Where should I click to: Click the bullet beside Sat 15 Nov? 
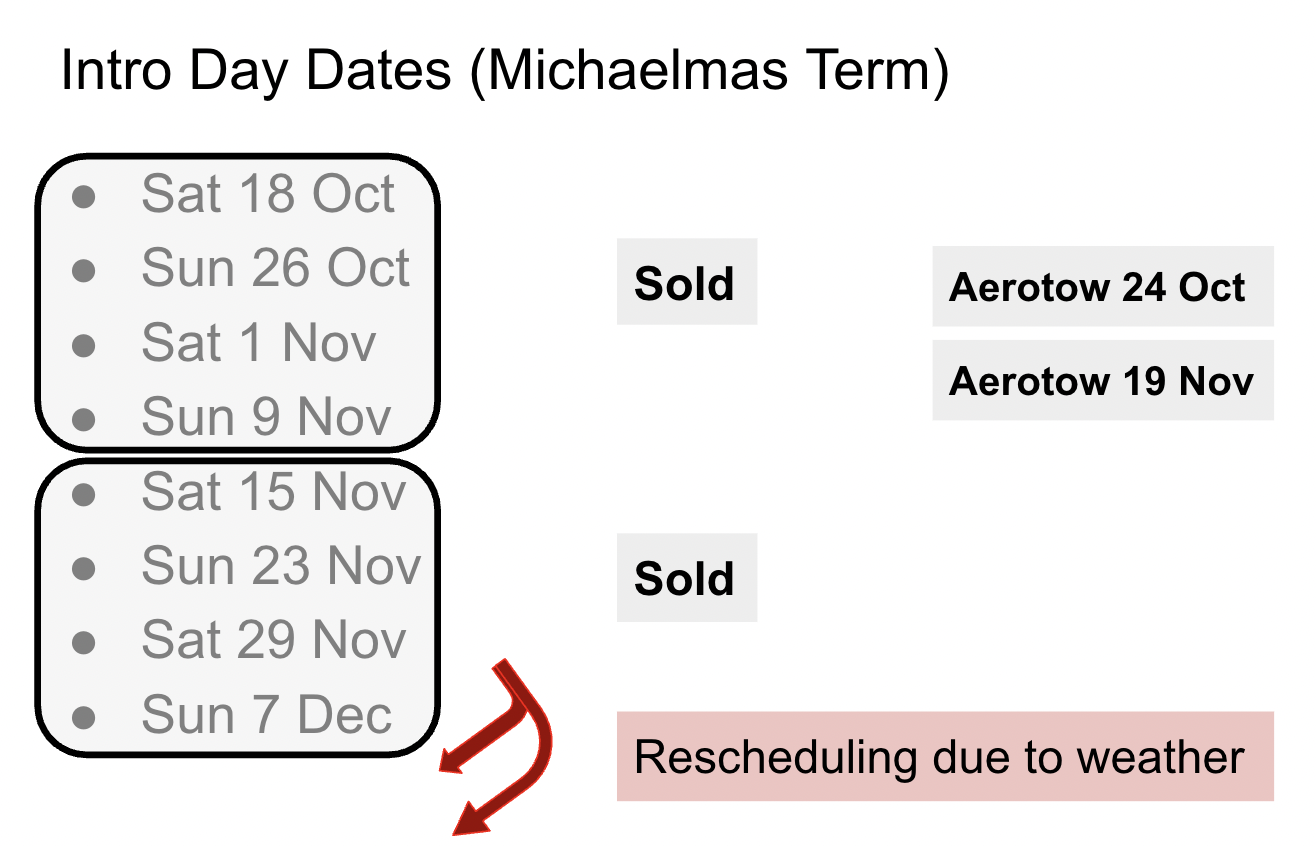click(84, 494)
